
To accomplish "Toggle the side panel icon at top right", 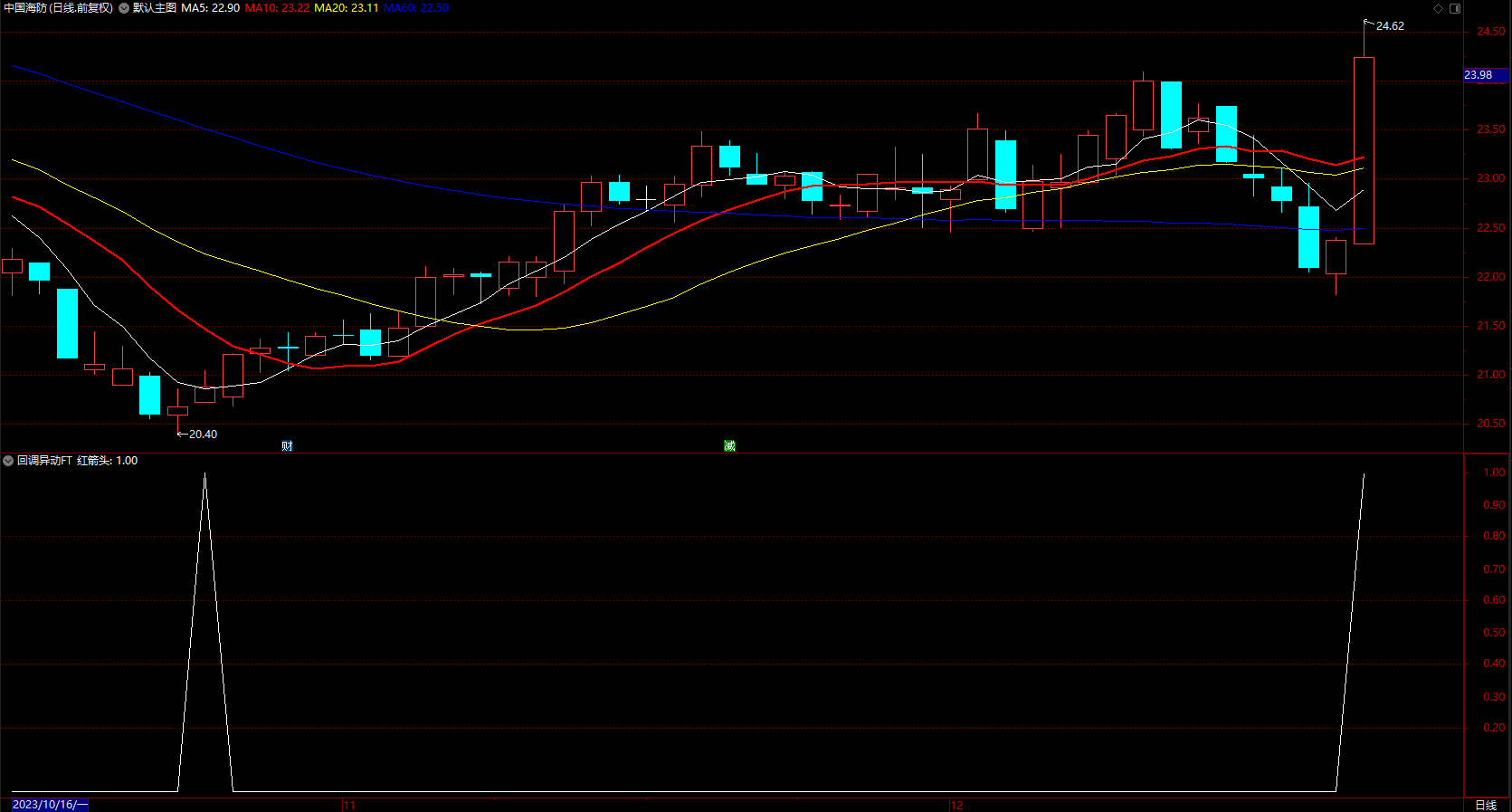I will click(1455, 8).
